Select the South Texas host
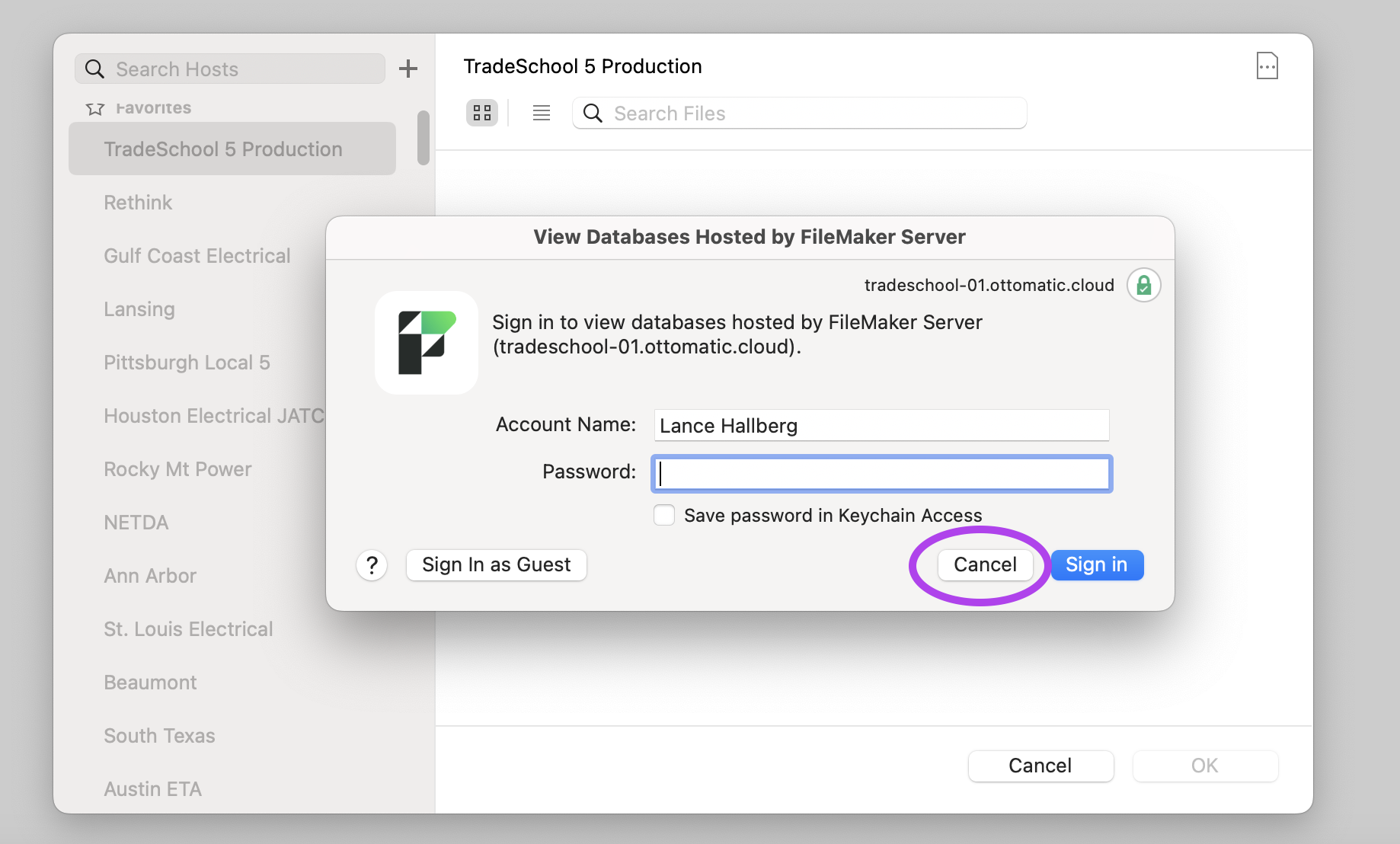The height and width of the screenshot is (844, 1400). pyautogui.click(x=159, y=736)
